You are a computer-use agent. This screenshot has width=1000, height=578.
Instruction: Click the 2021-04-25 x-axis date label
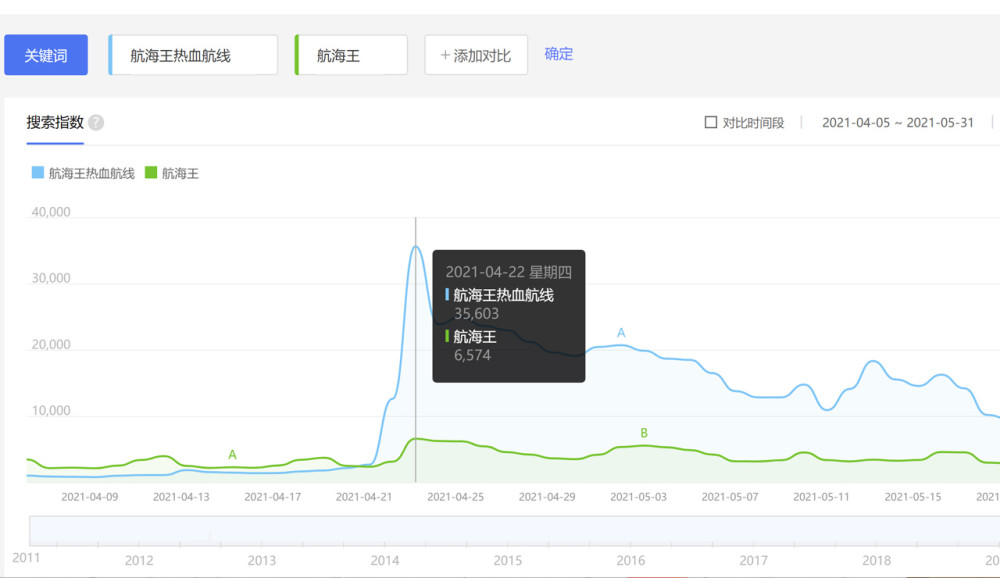click(455, 496)
